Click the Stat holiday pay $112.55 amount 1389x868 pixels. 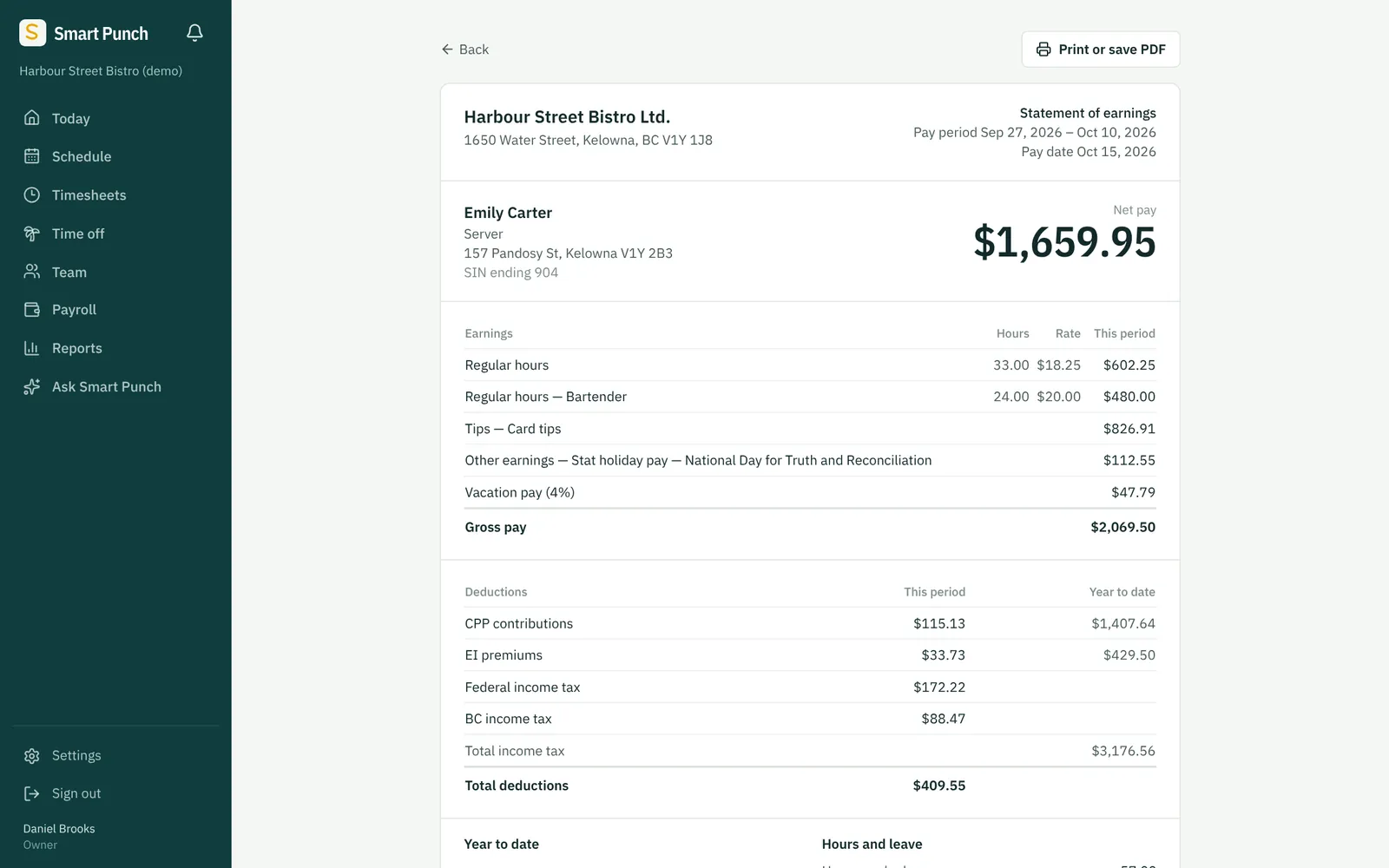tap(1129, 460)
